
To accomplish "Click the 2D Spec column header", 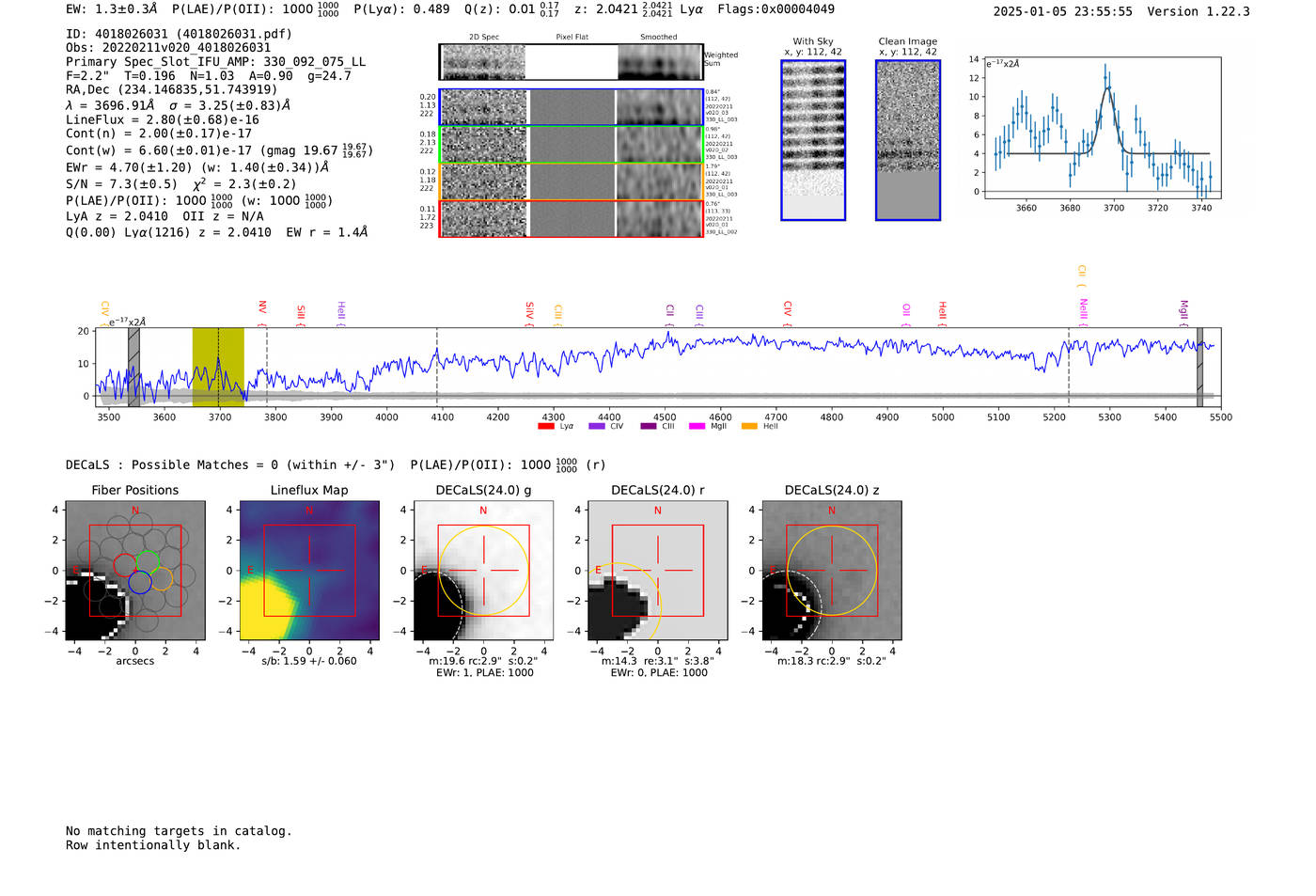I will [x=484, y=38].
